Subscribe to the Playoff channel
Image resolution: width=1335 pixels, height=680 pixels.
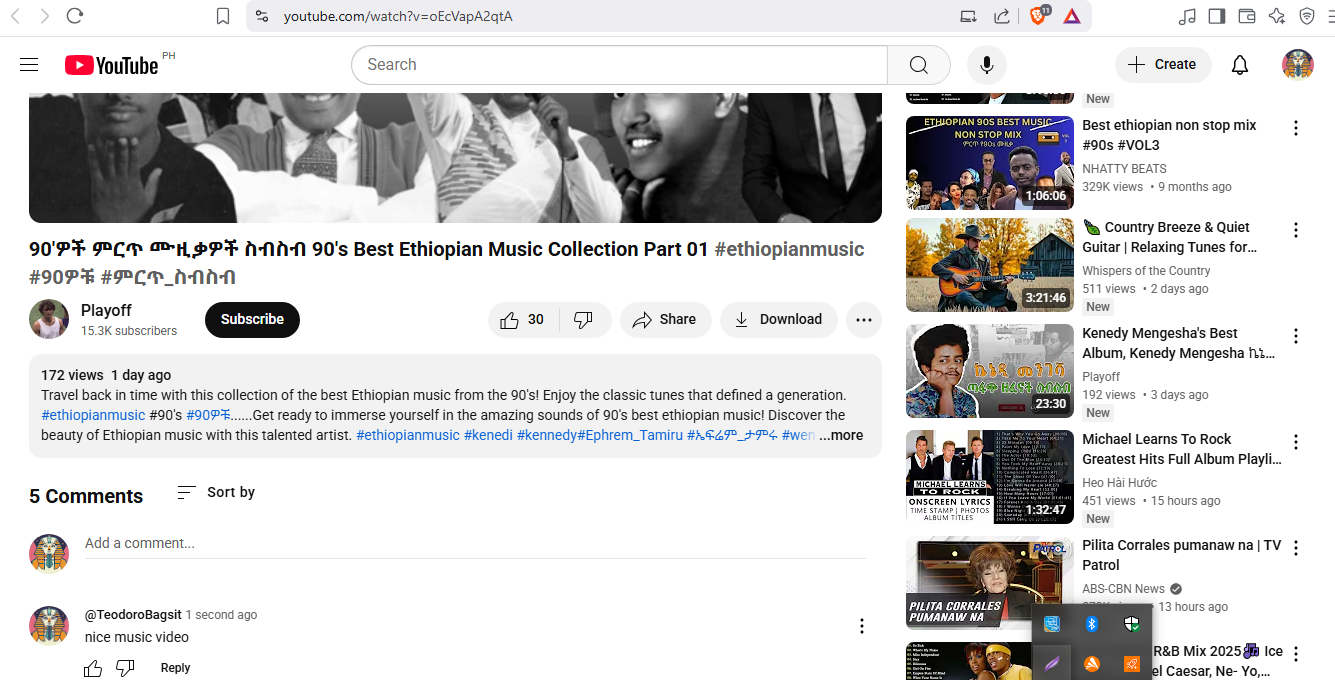[252, 320]
